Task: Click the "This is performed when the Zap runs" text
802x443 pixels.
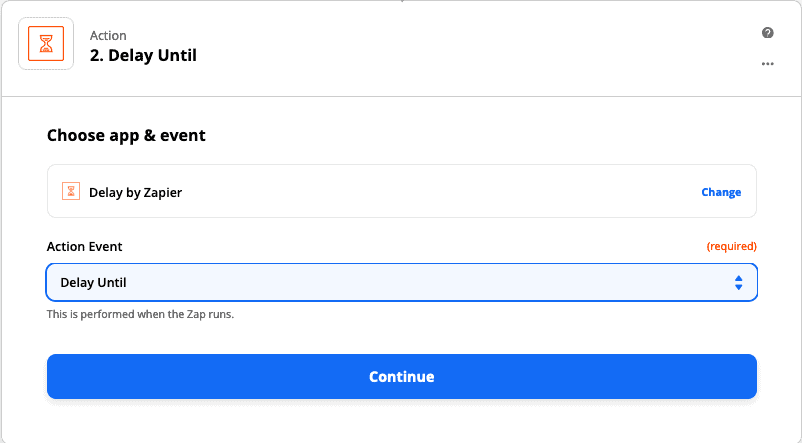Action: [140, 314]
